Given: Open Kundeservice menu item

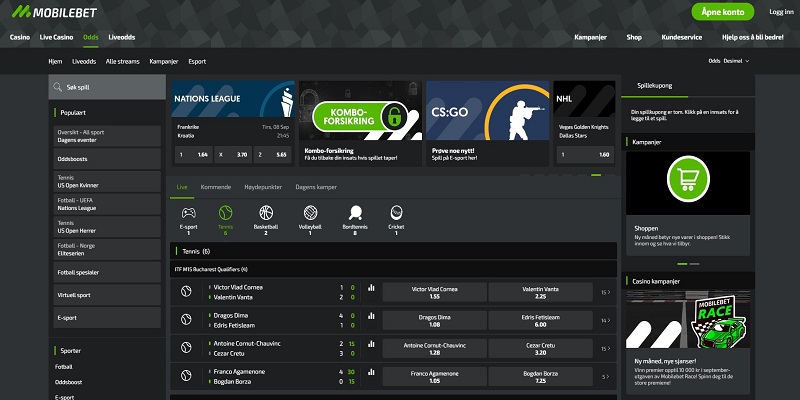Looking at the screenshot, I should pyautogui.click(x=682, y=37).
